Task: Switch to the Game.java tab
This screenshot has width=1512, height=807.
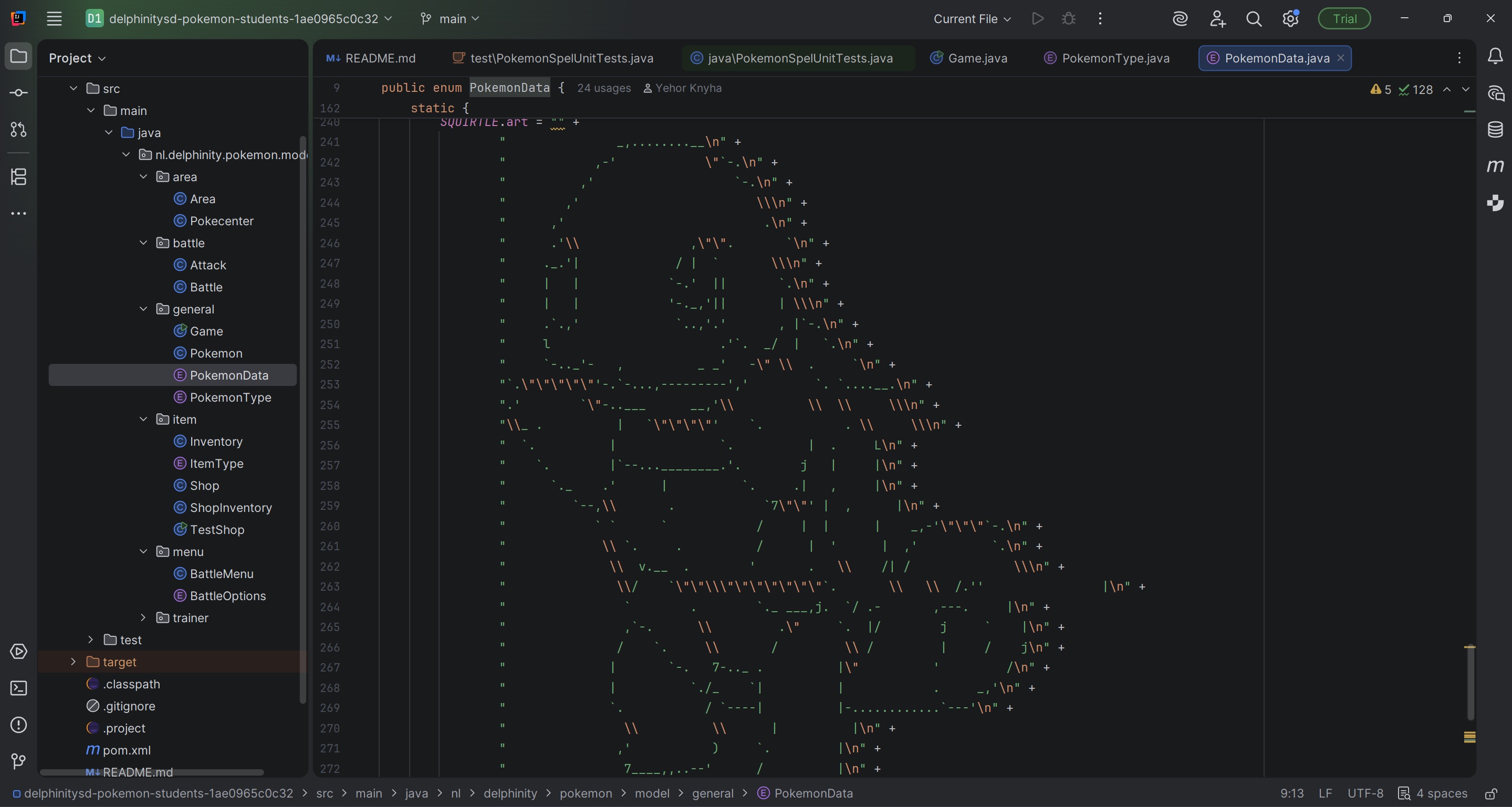Action: pos(968,58)
